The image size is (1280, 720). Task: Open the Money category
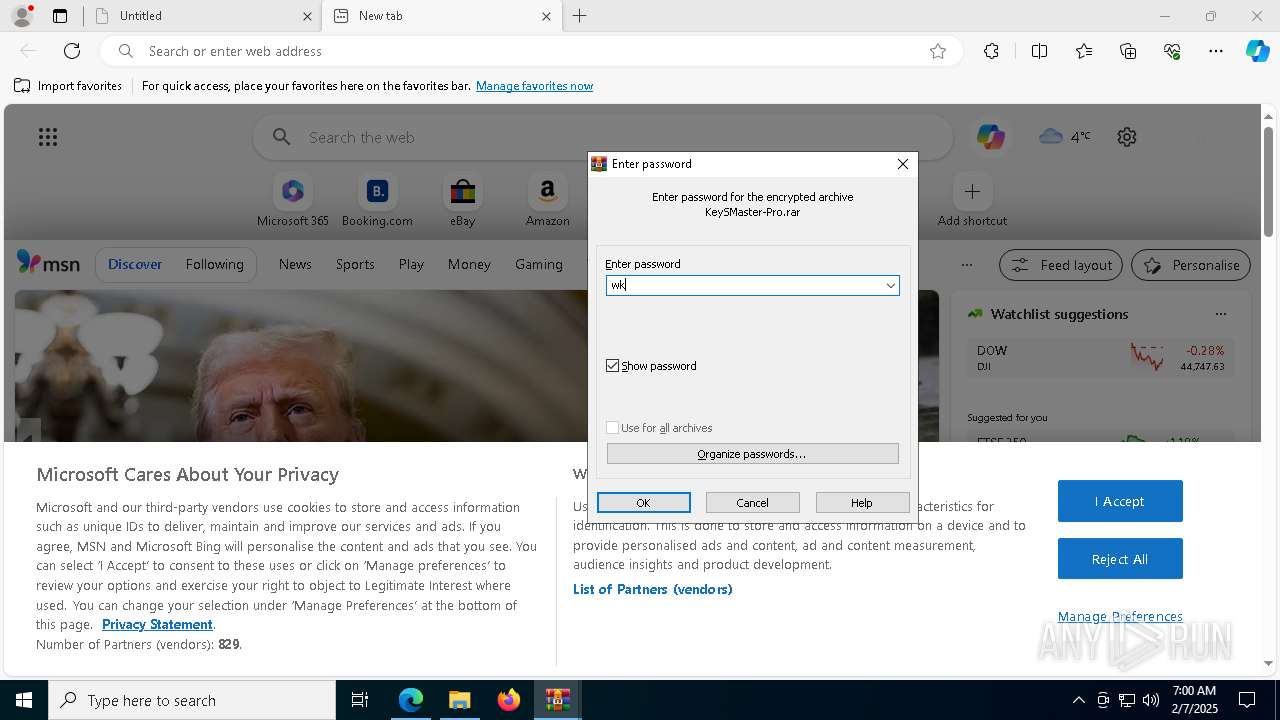click(x=469, y=264)
